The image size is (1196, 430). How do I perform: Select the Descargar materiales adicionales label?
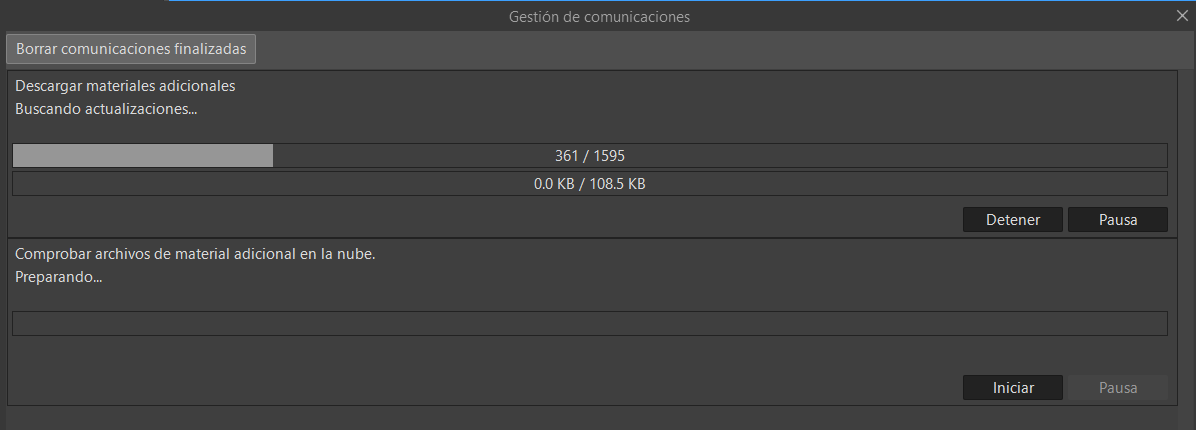point(125,86)
